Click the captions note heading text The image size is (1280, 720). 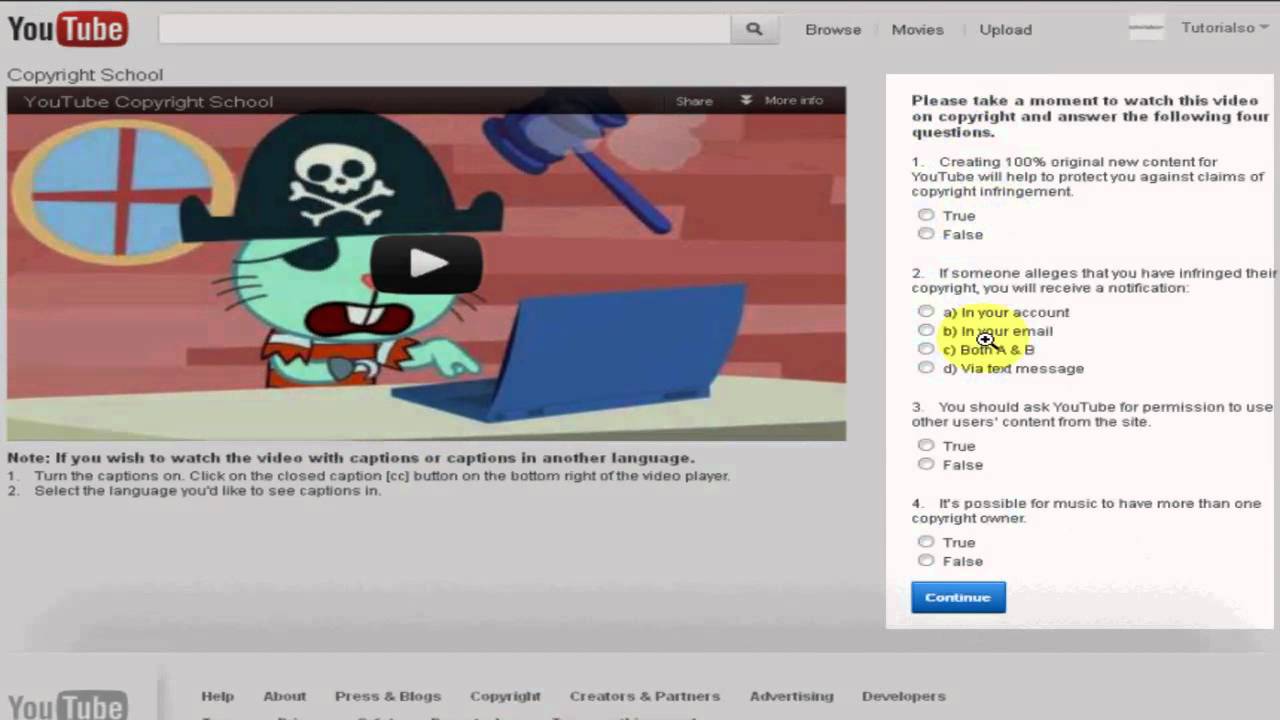[x=350, y=458]
